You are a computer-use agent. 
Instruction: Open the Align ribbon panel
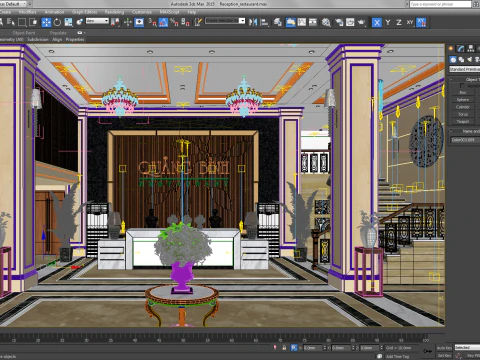coord(57,39)
